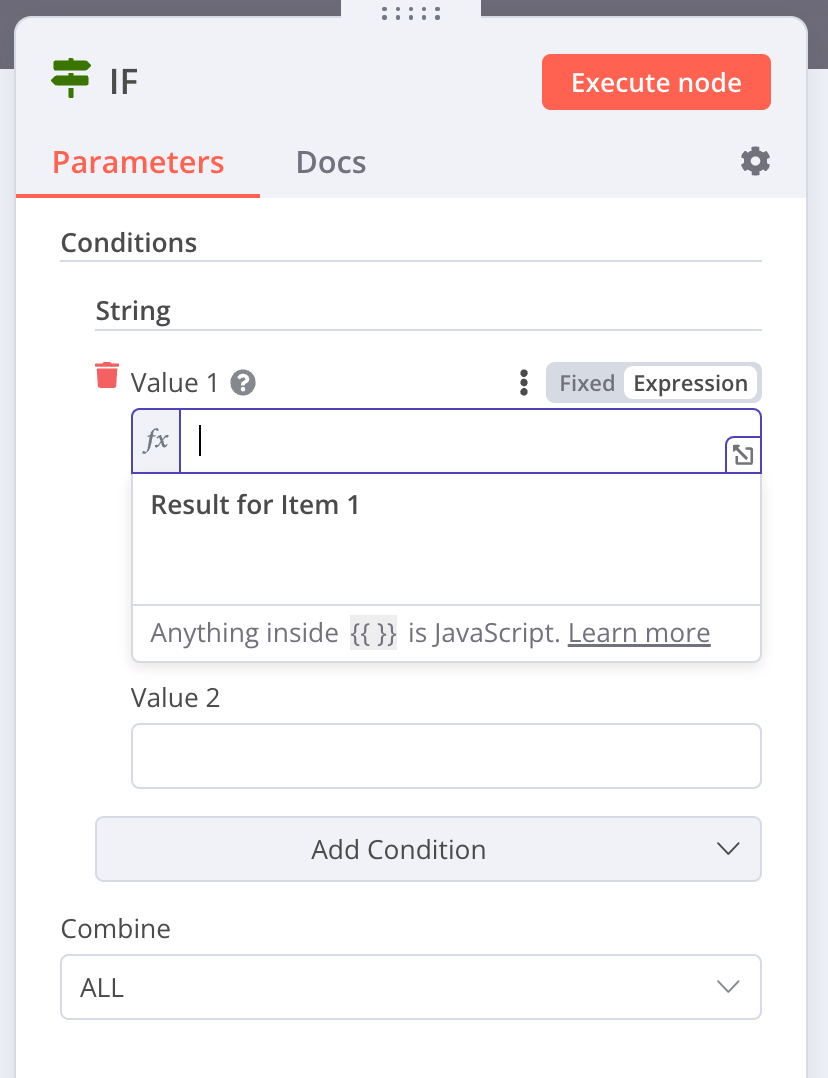Focus the Value 1 expression input
Screen dimensions: 828x1078
click(450, 441)
